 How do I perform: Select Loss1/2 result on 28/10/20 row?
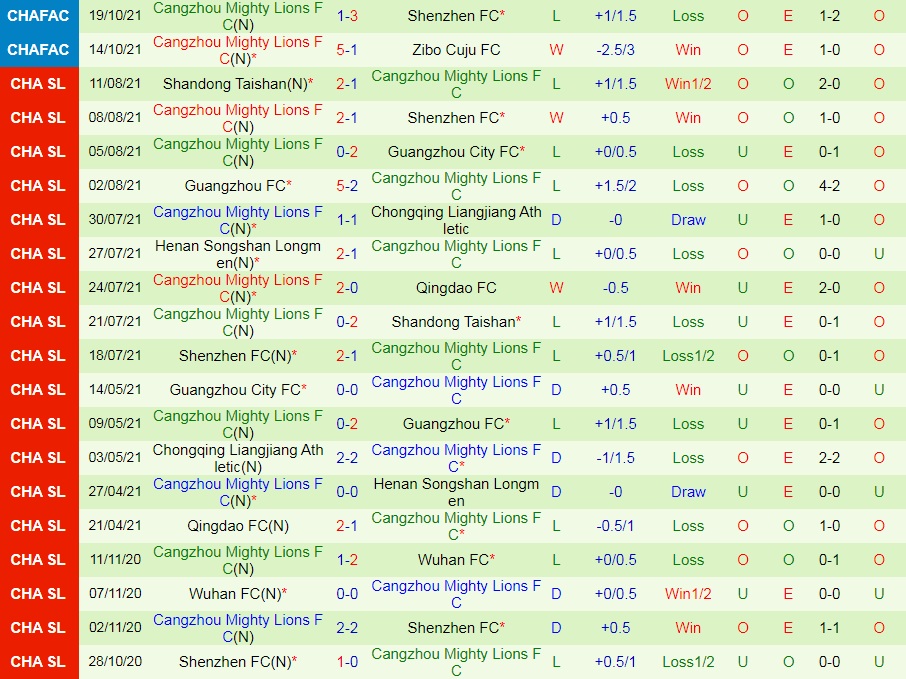click(688, 662)
